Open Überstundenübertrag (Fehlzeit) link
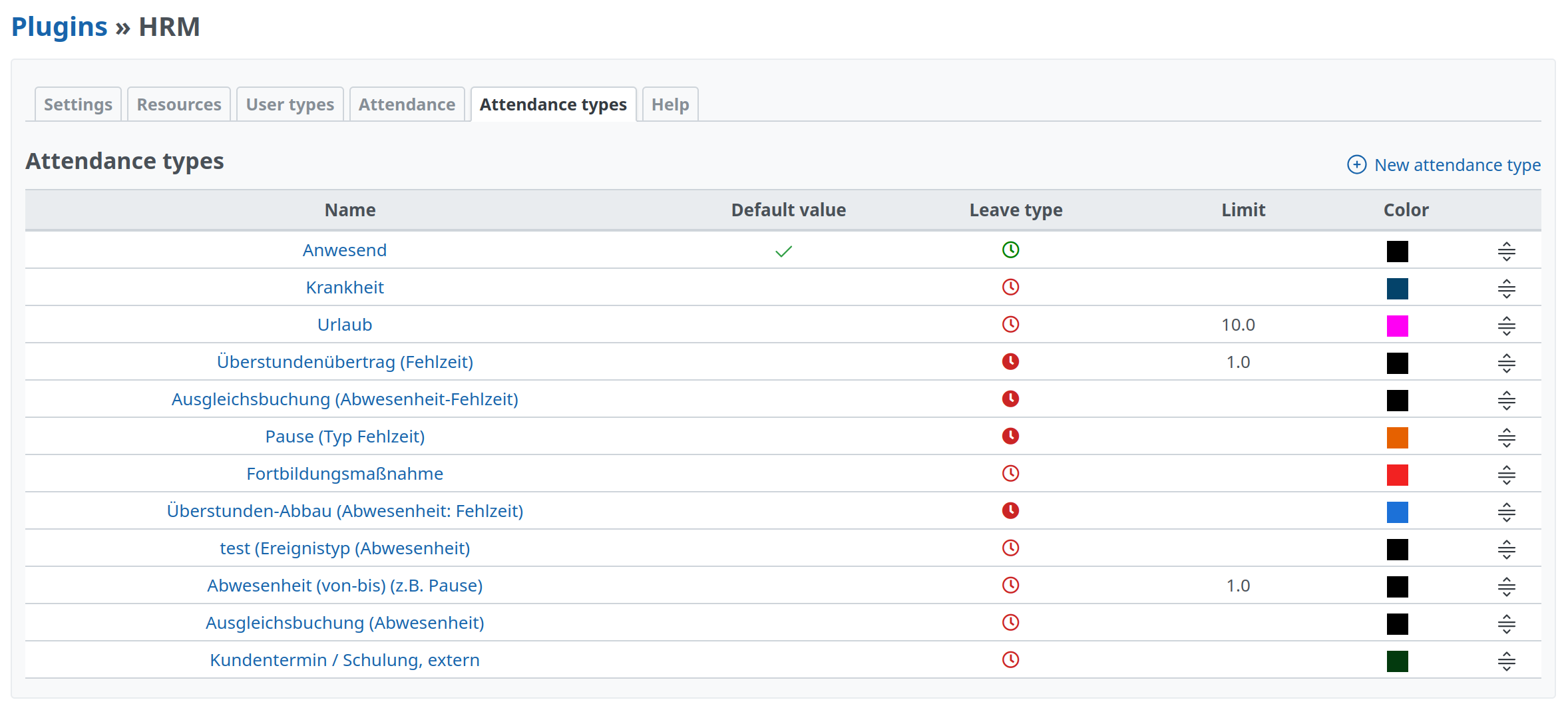Image resolution: width=1568 pixels, height=704 pixels. pyautogui.click(x=345, y=362)
